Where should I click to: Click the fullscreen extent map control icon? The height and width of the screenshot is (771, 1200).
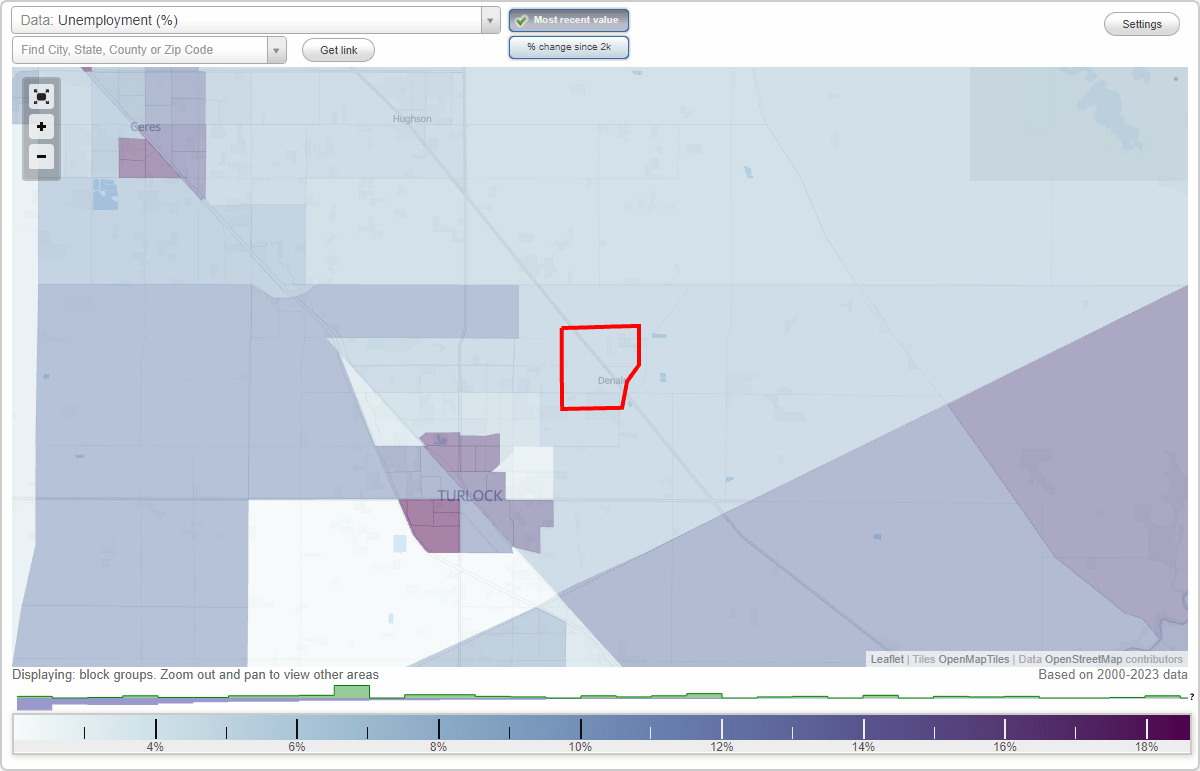[x=41, y=96]
